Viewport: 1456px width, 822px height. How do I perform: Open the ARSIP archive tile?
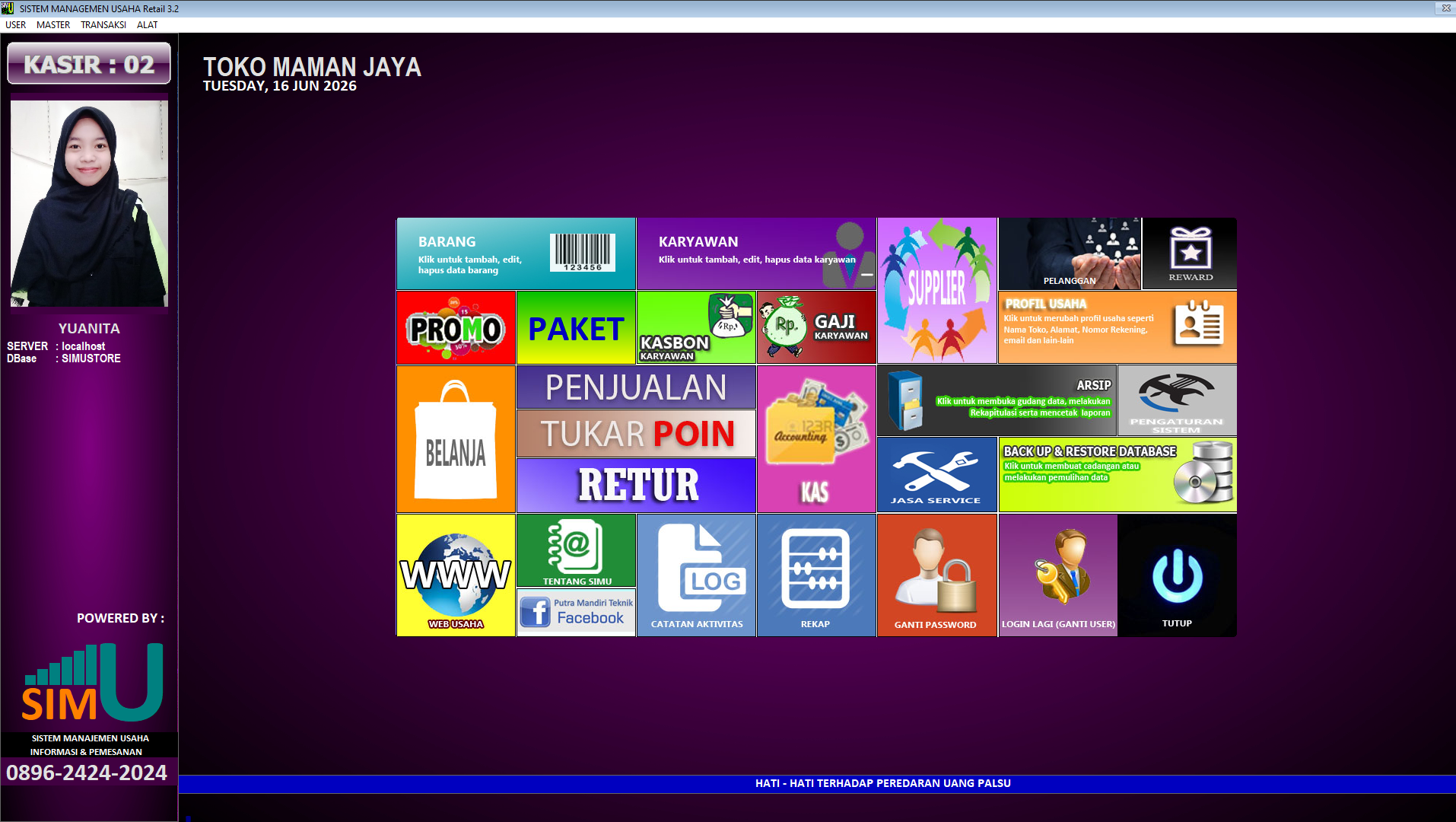[997, 400]
